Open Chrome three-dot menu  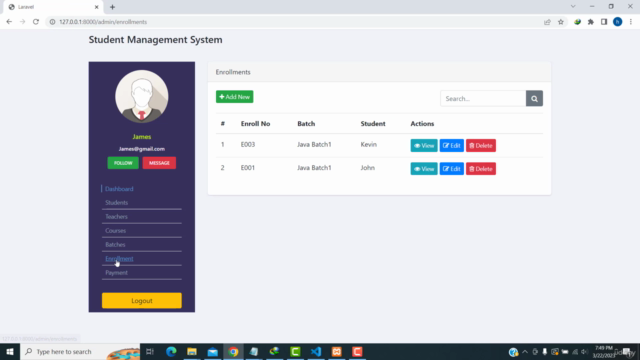click(x=631, y=22)
